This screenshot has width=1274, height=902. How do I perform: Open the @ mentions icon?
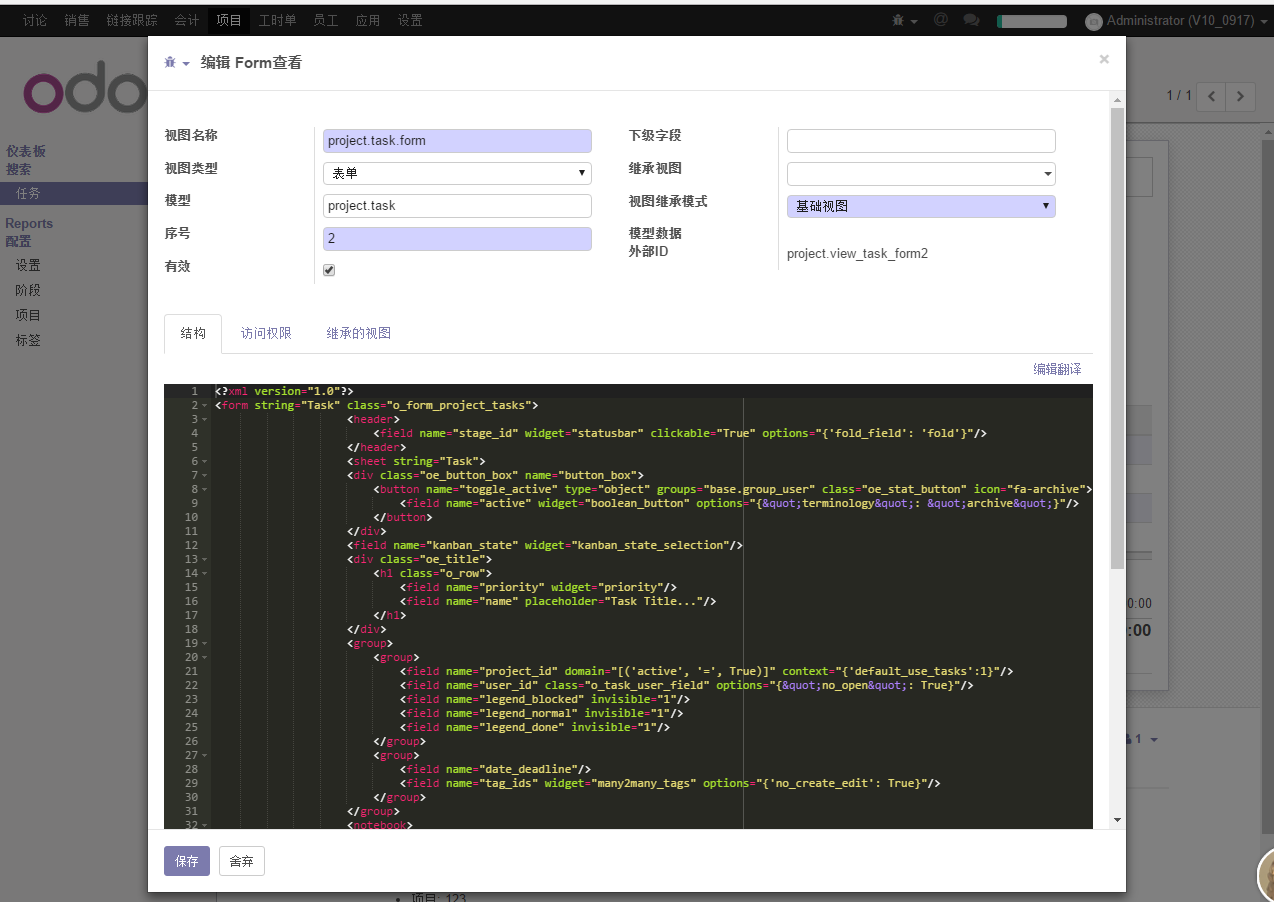coord(940,20)
